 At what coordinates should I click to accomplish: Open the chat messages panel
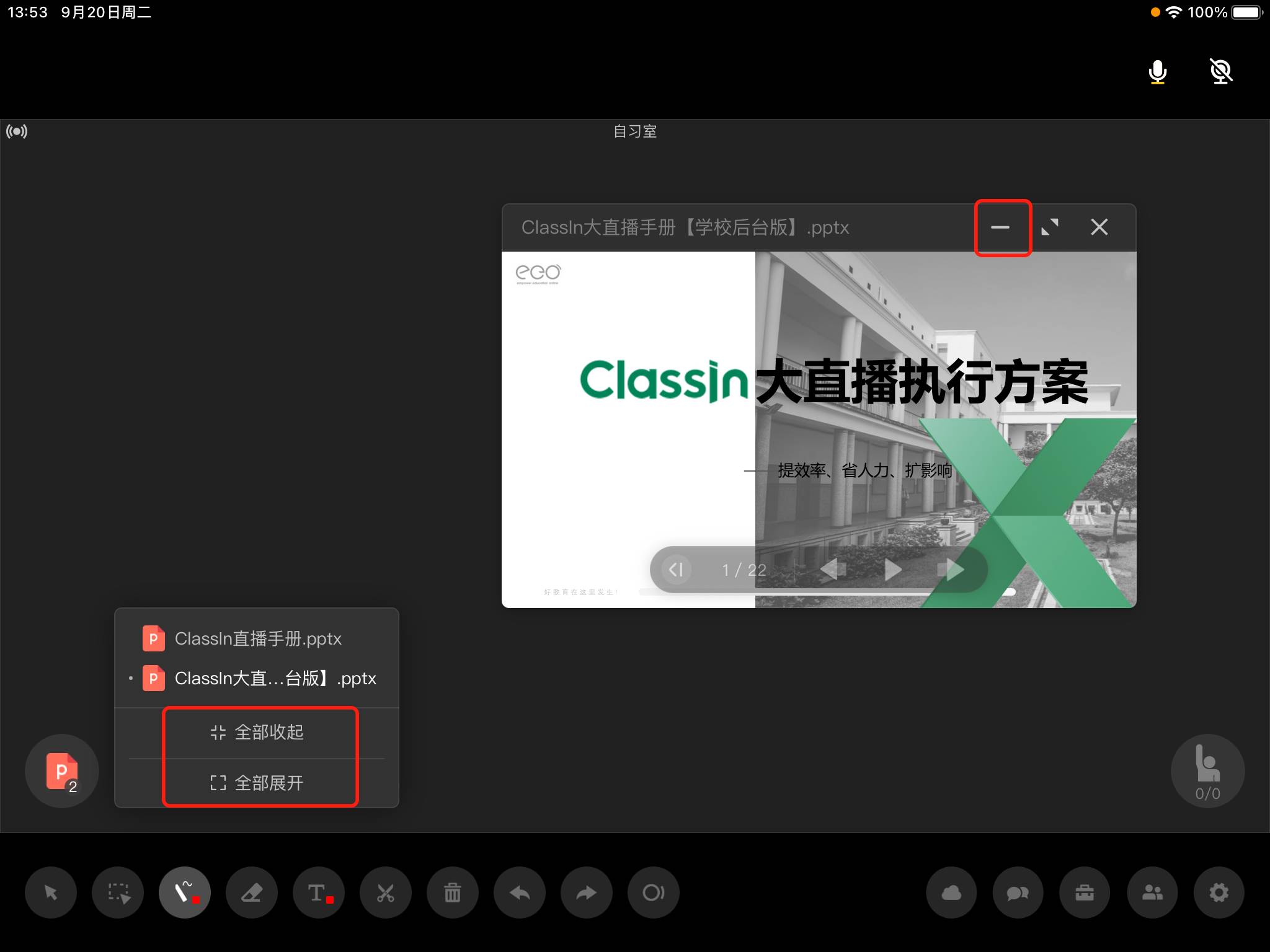(x=1018, y=892)
